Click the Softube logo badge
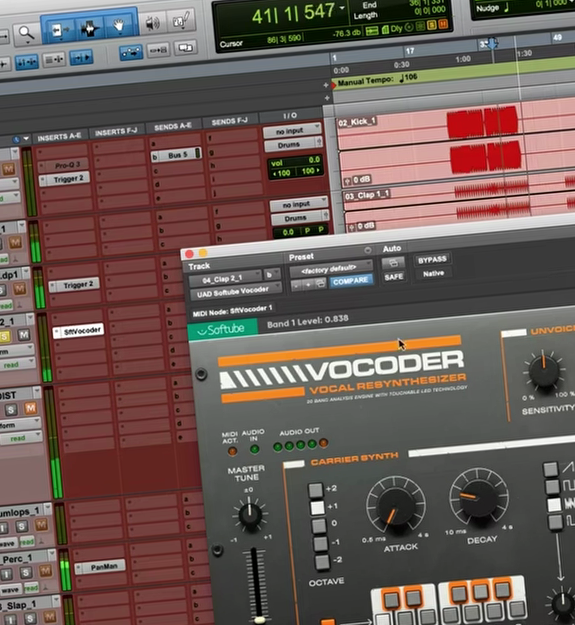The width and height of the screenshot is (575, 625). (x=222, y=330)
